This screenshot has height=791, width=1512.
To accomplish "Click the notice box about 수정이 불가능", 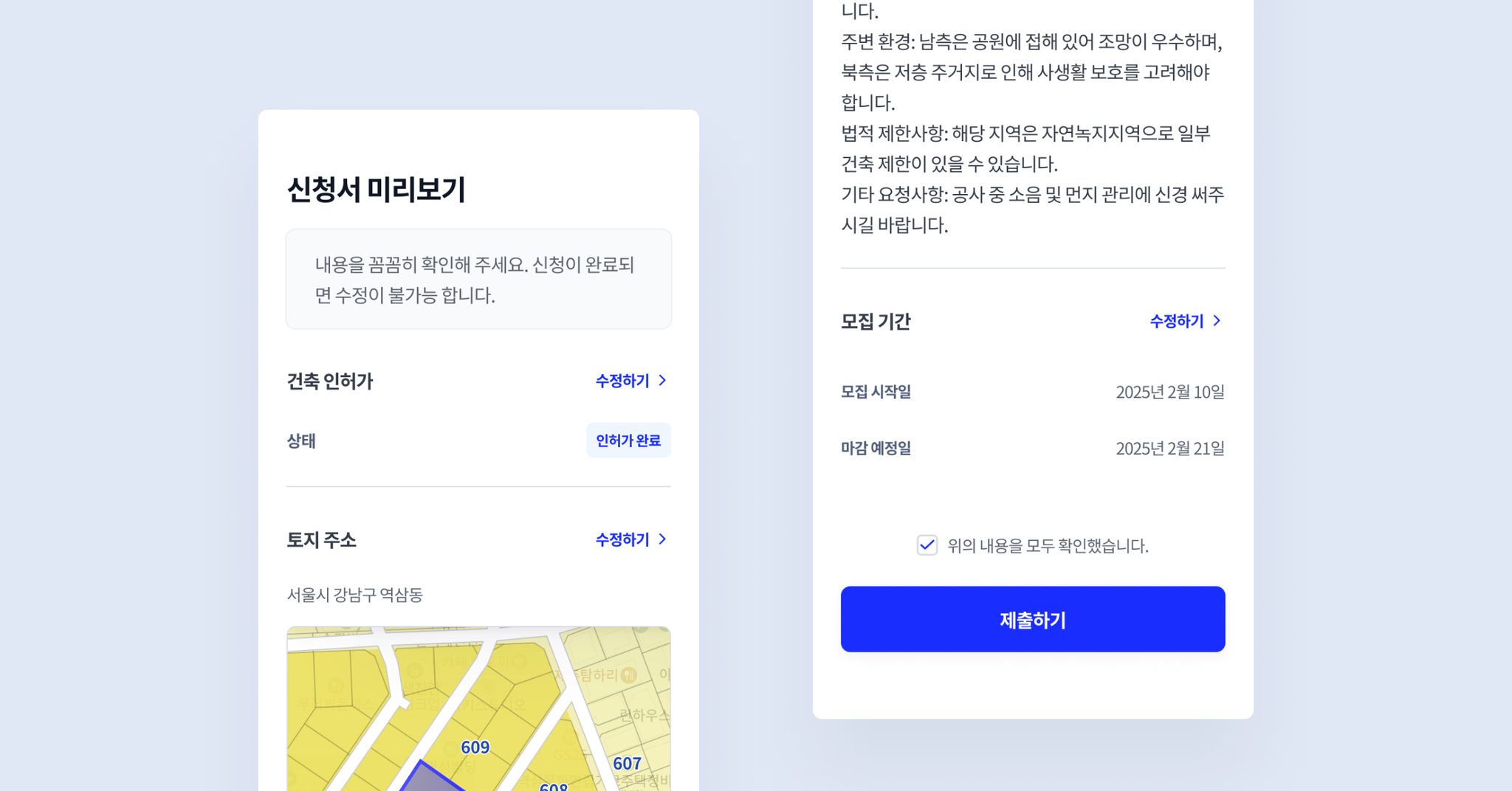I will tap(478, 279).
